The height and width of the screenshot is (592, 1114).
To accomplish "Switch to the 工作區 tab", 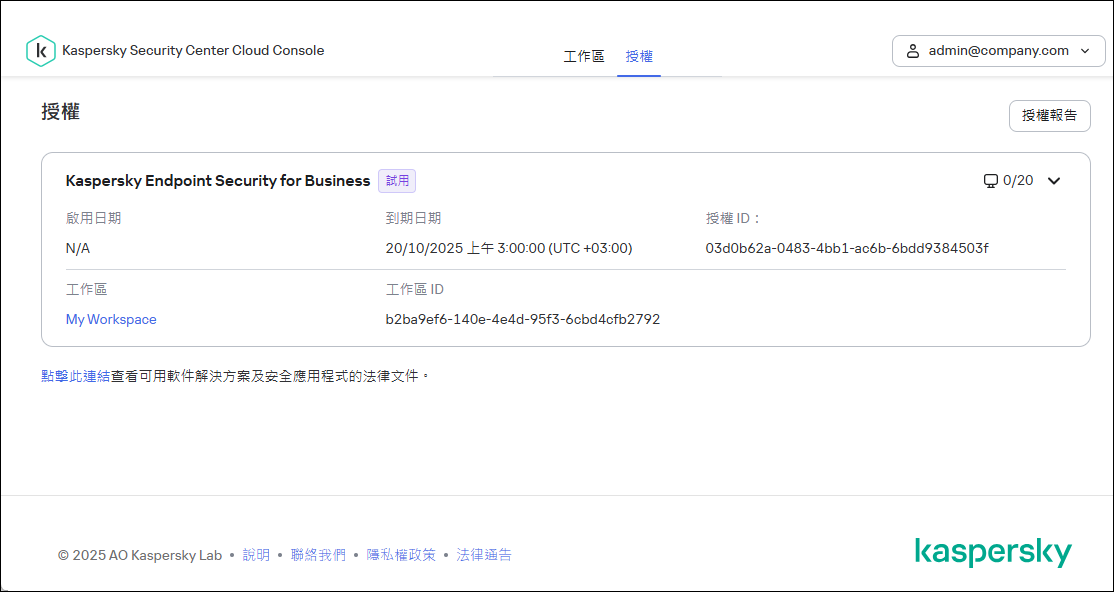I will pos(584,57).
